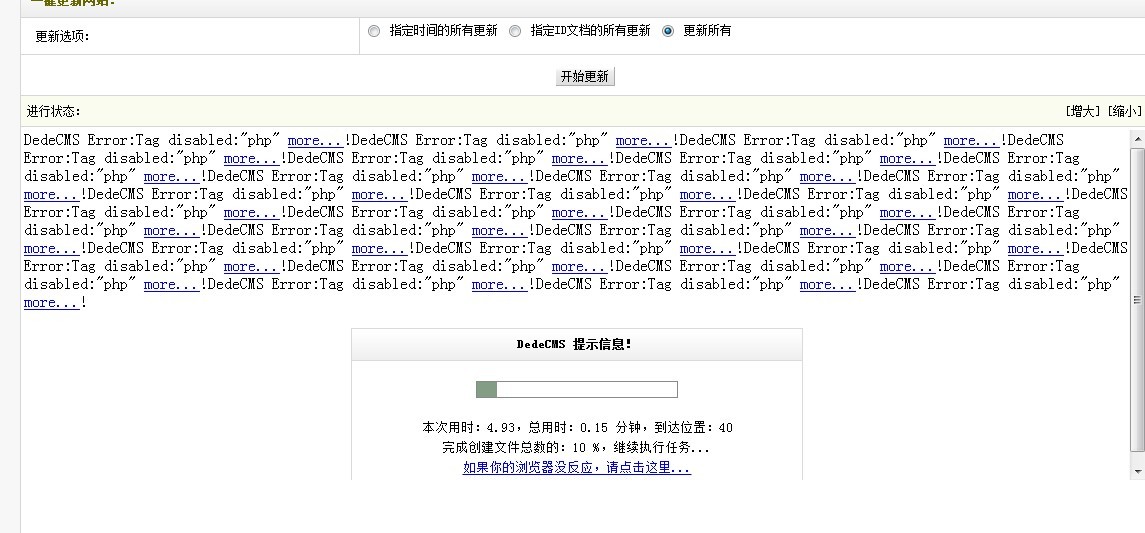
Task: Open the first more... link on the second log line
Action: (x=251, y=159)
